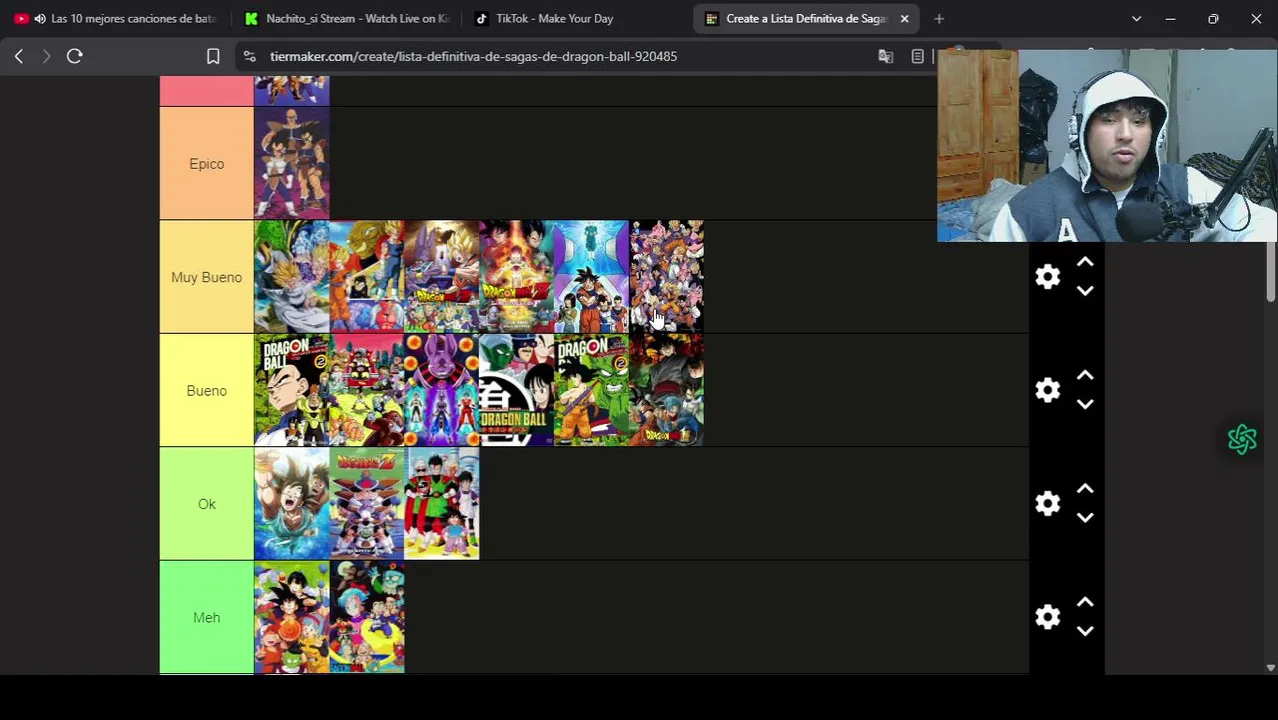Open the ChatGPT extension floating icon
This screenshot has height=720, width=1278.
point(1242,439)
